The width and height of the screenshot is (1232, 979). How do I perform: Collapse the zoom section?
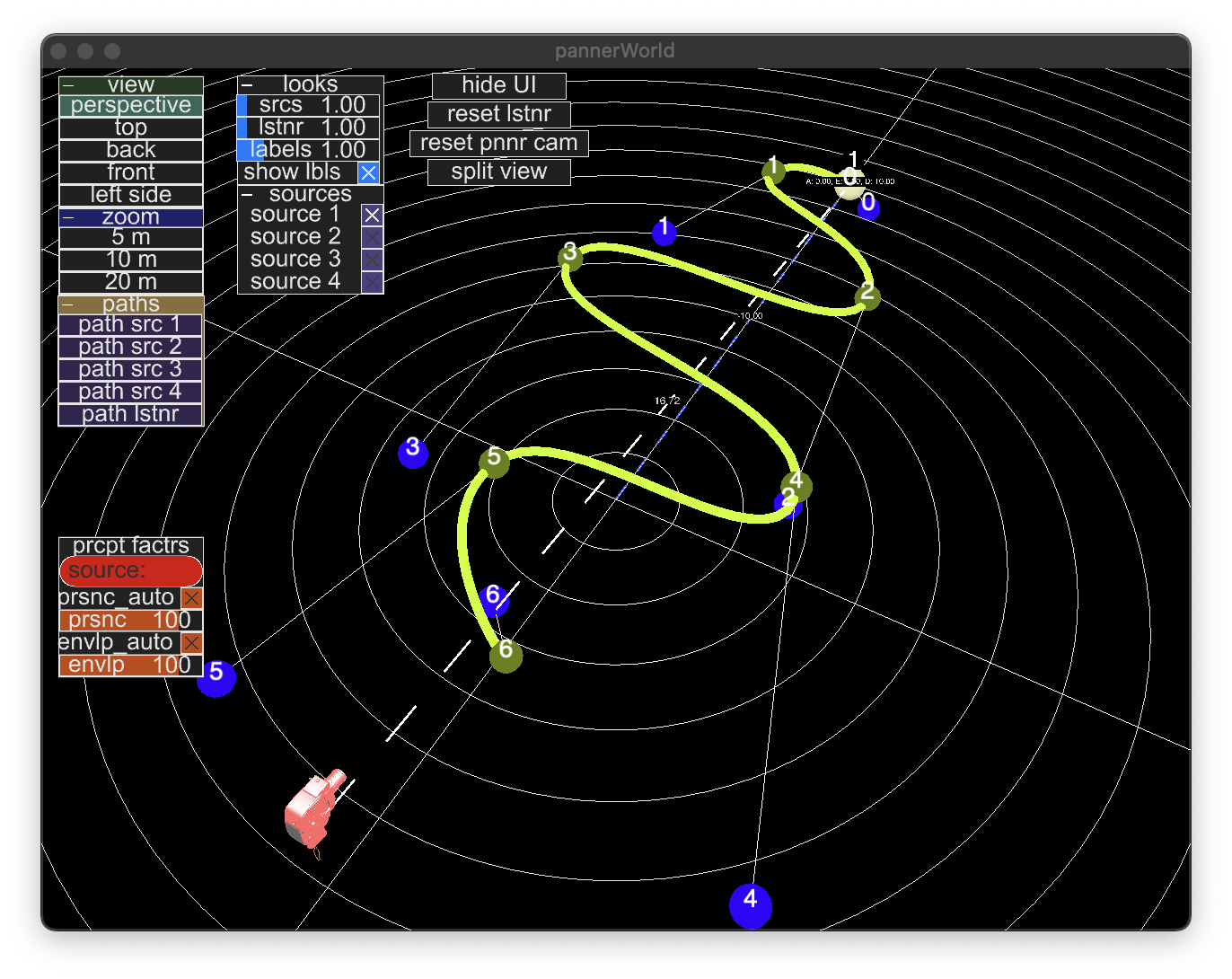[x=68, y=217]
